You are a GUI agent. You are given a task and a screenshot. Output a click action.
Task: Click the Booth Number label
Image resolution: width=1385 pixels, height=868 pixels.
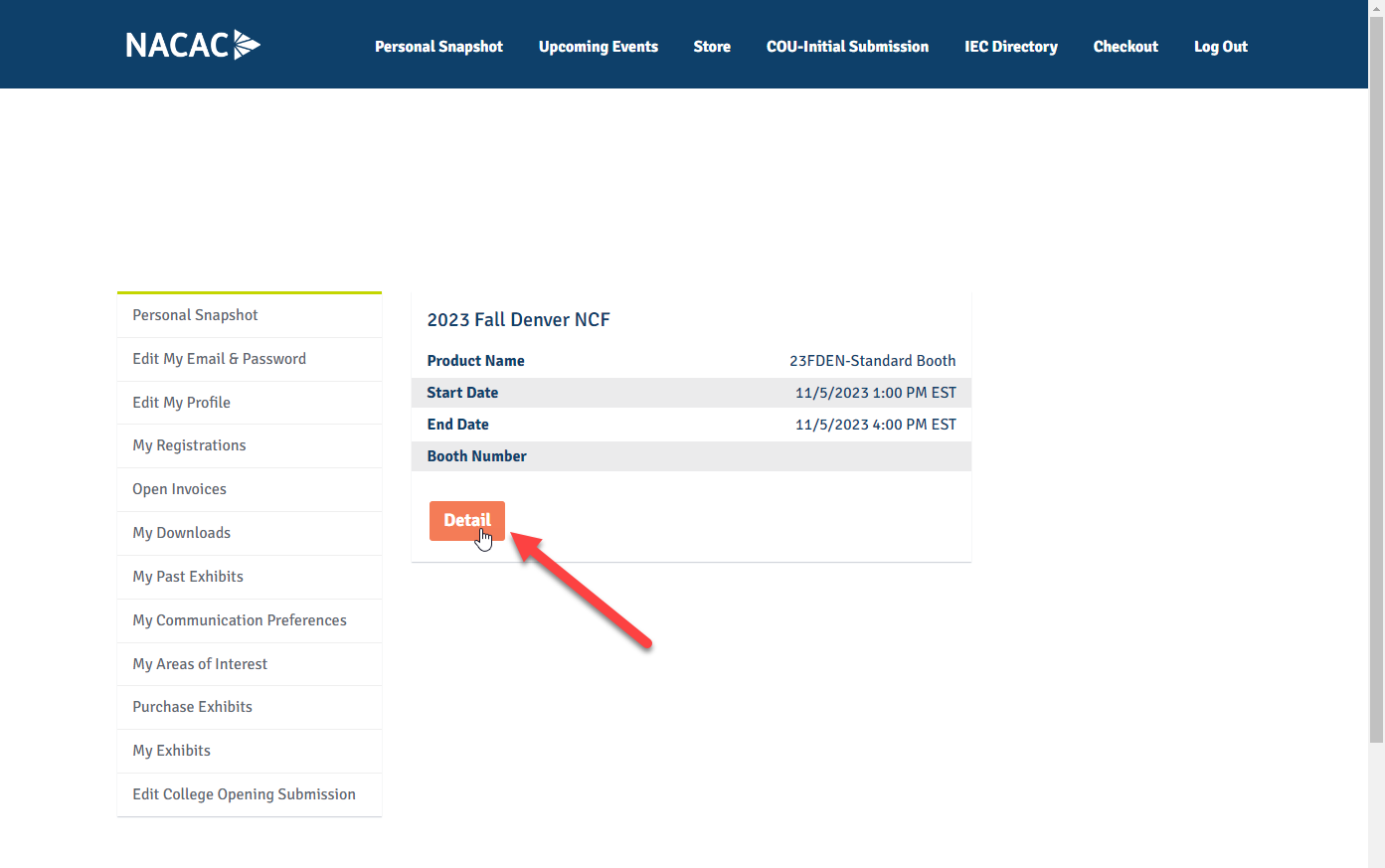point(477,456)
